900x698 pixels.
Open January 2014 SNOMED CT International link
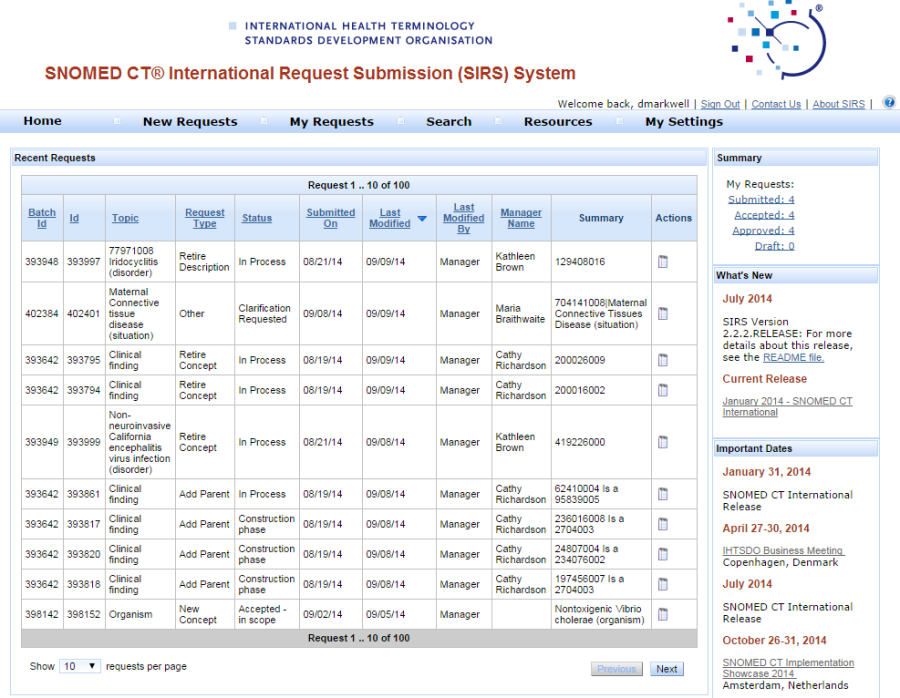pyautogui.click(x=787, y=406)
